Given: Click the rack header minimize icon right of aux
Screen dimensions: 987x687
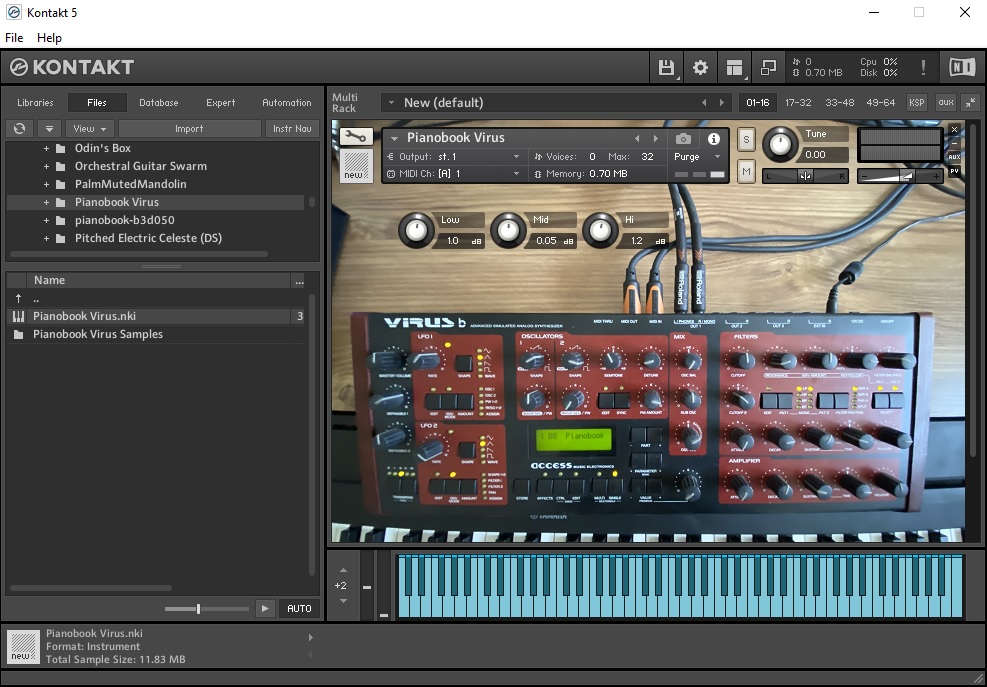Looking at the screenshot, I should [971, 103].
